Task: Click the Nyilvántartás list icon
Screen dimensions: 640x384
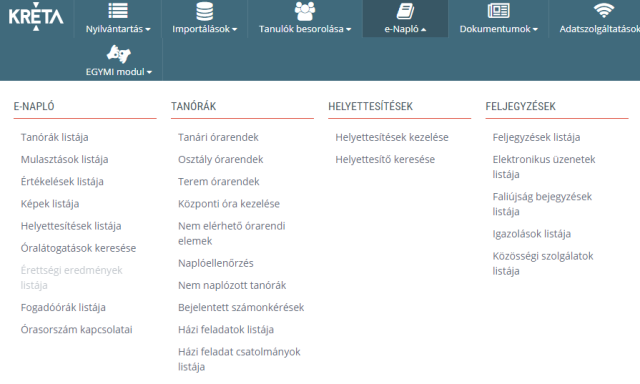Action: [118, 11]
